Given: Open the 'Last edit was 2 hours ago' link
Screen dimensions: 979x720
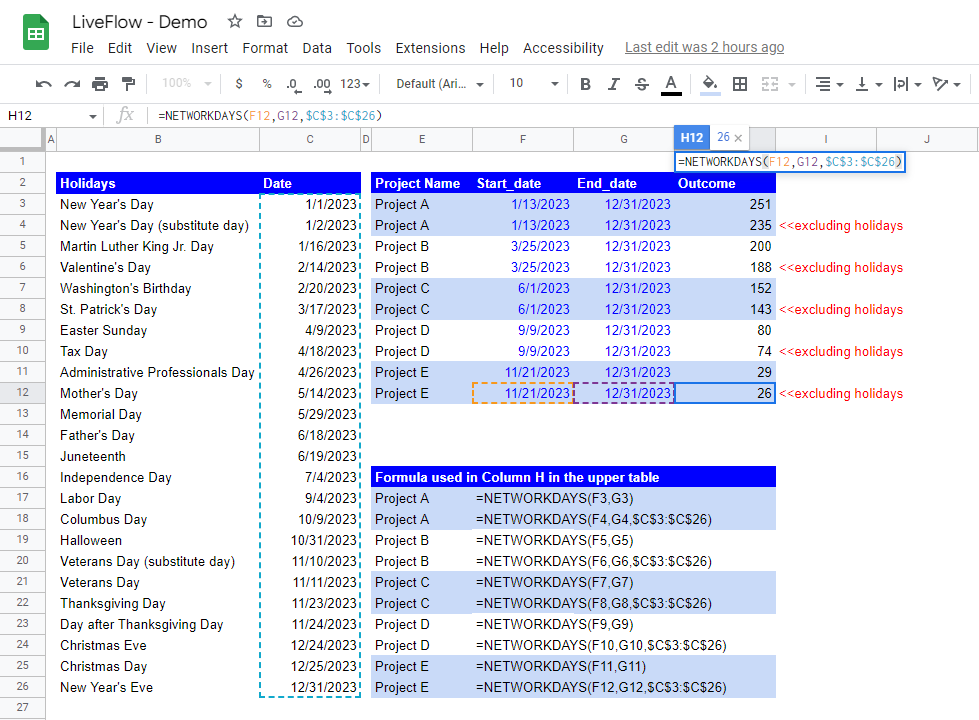Looking at the screenshot, I should tap(704, 47).
